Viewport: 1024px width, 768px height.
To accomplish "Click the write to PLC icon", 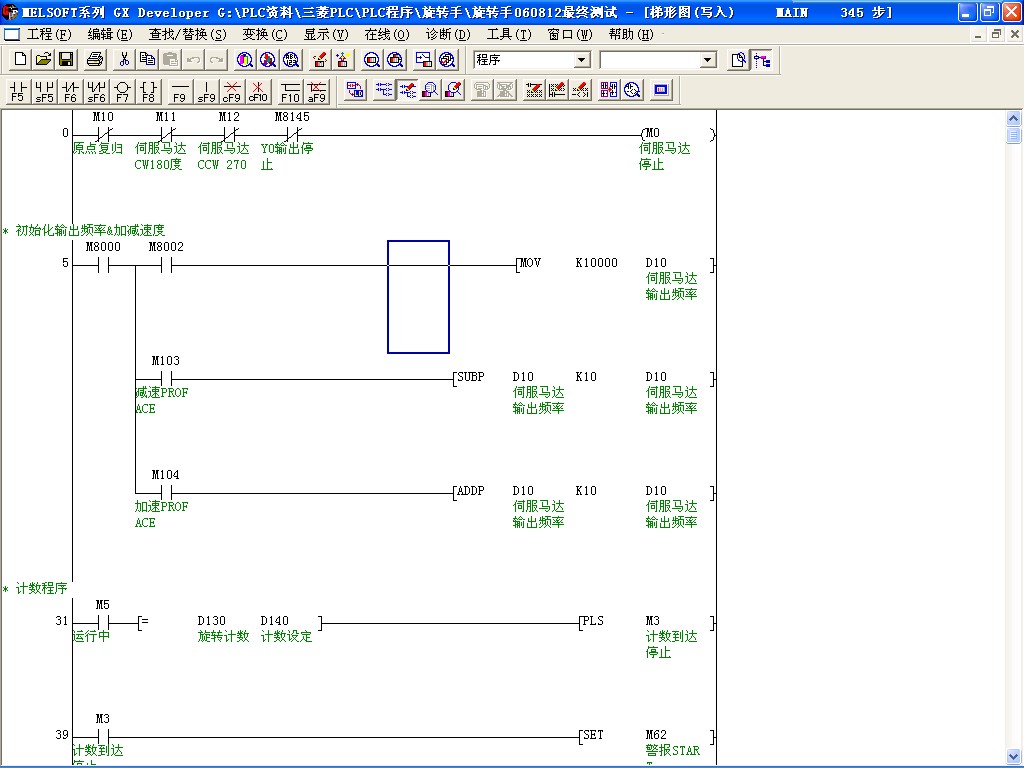I will coord(319,60).
